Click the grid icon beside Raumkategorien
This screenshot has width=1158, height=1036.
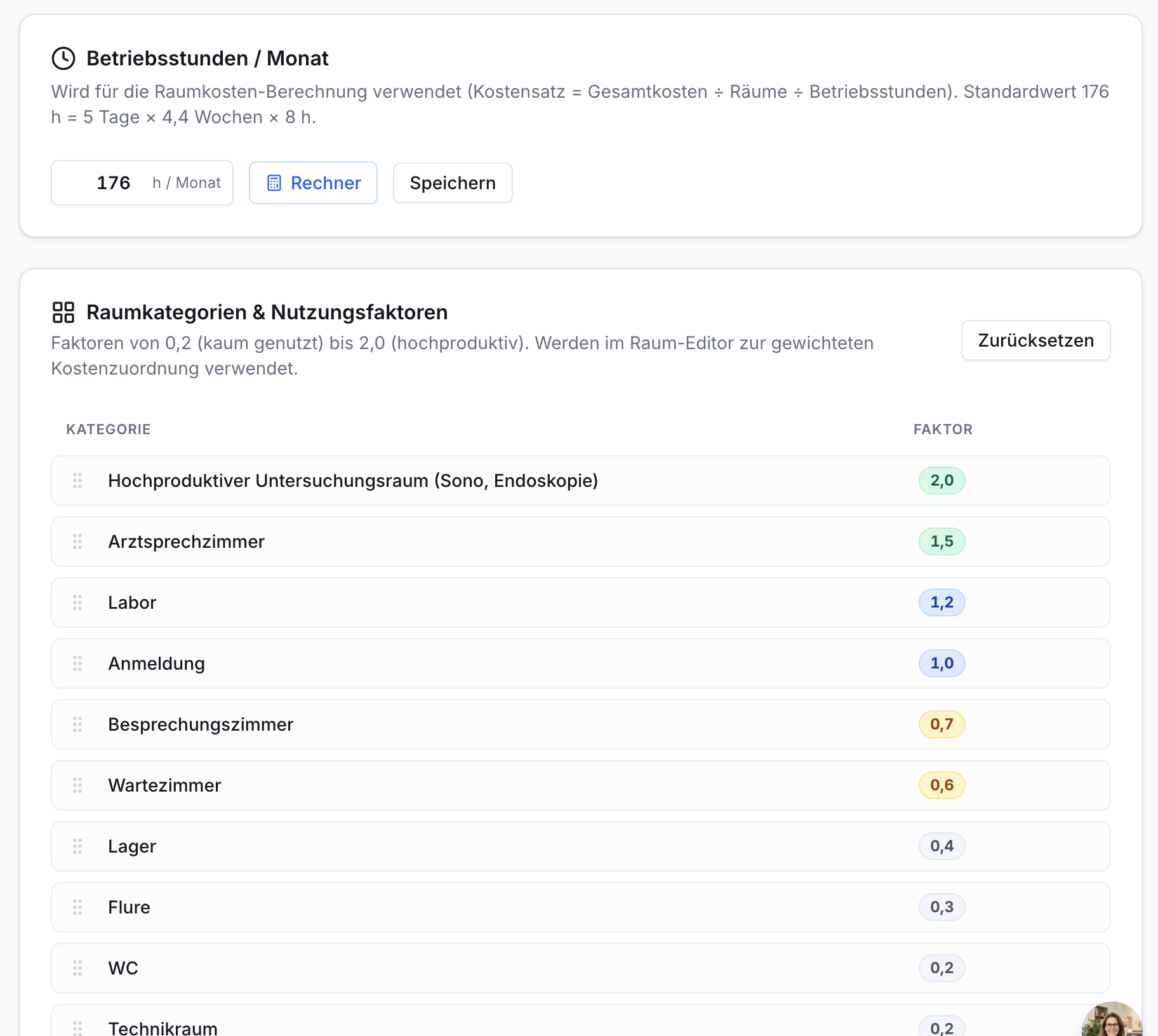click(63, 312)
